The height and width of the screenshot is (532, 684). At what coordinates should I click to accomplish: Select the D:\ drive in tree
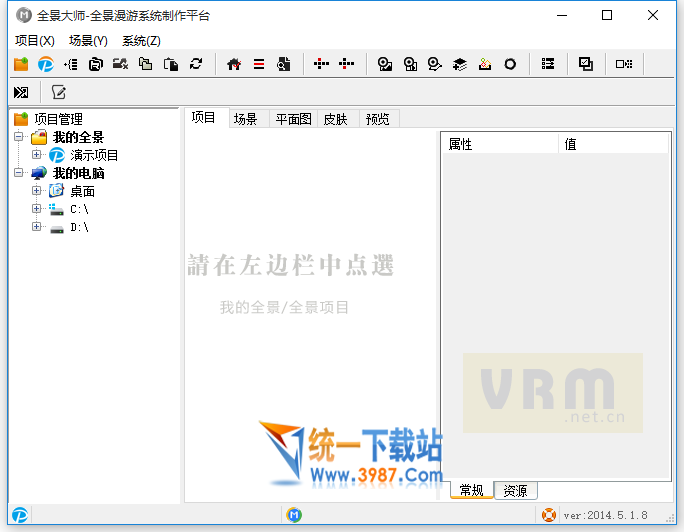[79, 227]
